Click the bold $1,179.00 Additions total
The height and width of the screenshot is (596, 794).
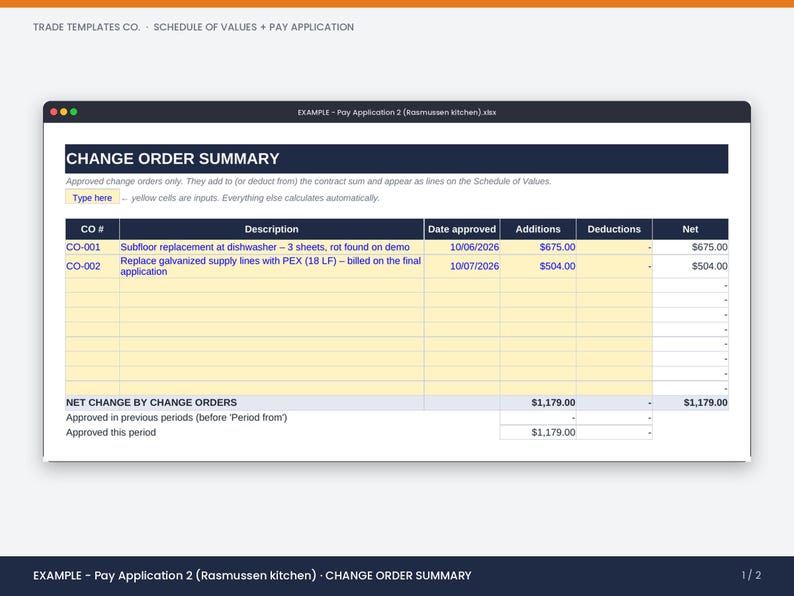[x=538, y=403]
